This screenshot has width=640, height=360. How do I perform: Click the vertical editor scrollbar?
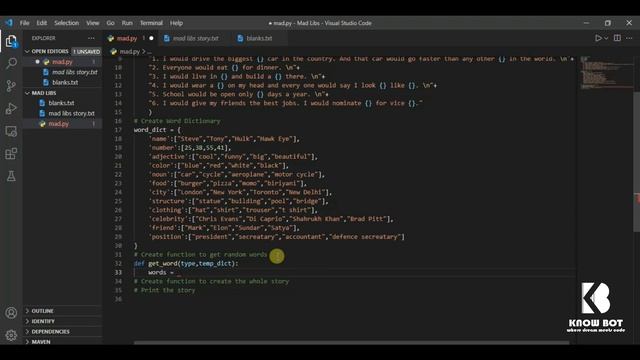point(636,161)
